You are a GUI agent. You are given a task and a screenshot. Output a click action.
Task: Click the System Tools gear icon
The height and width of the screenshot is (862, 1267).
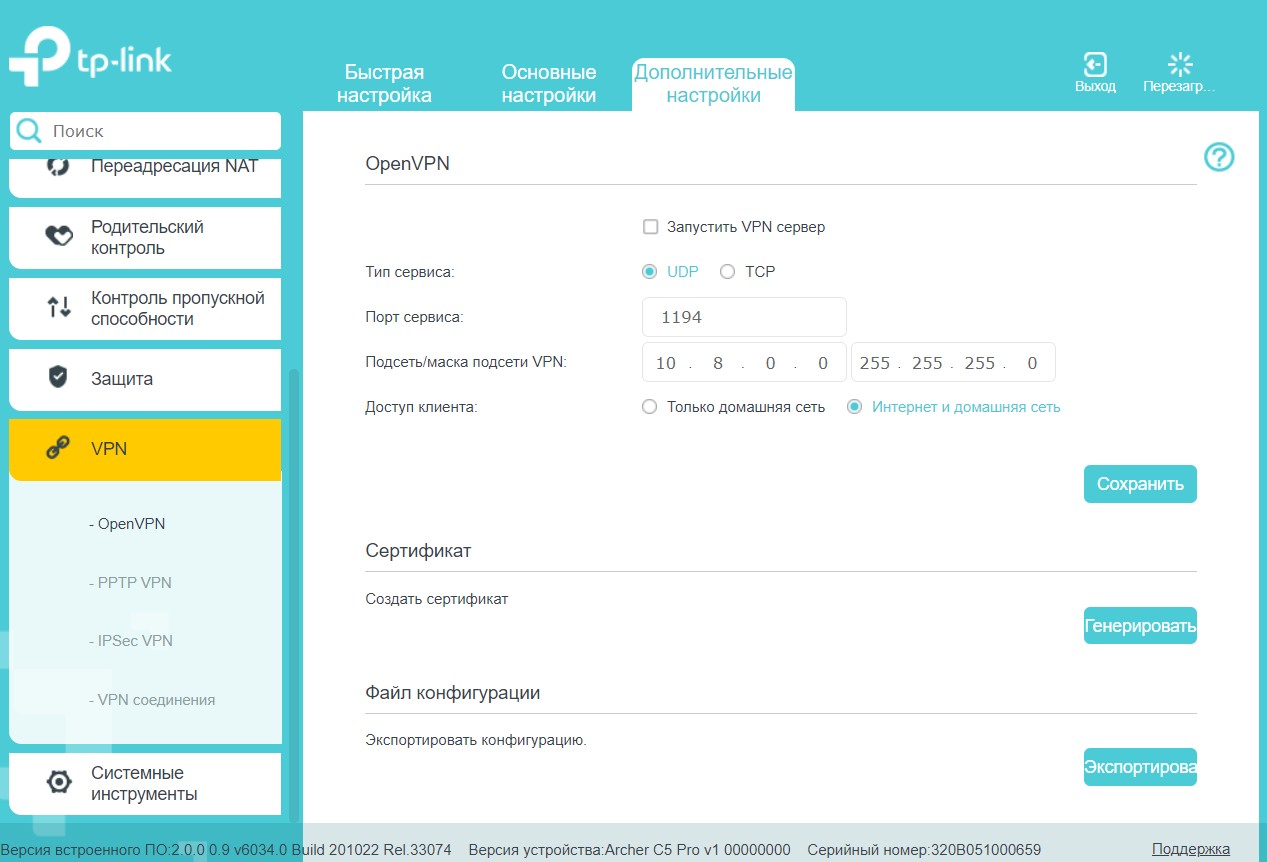[x=59, y=783]
